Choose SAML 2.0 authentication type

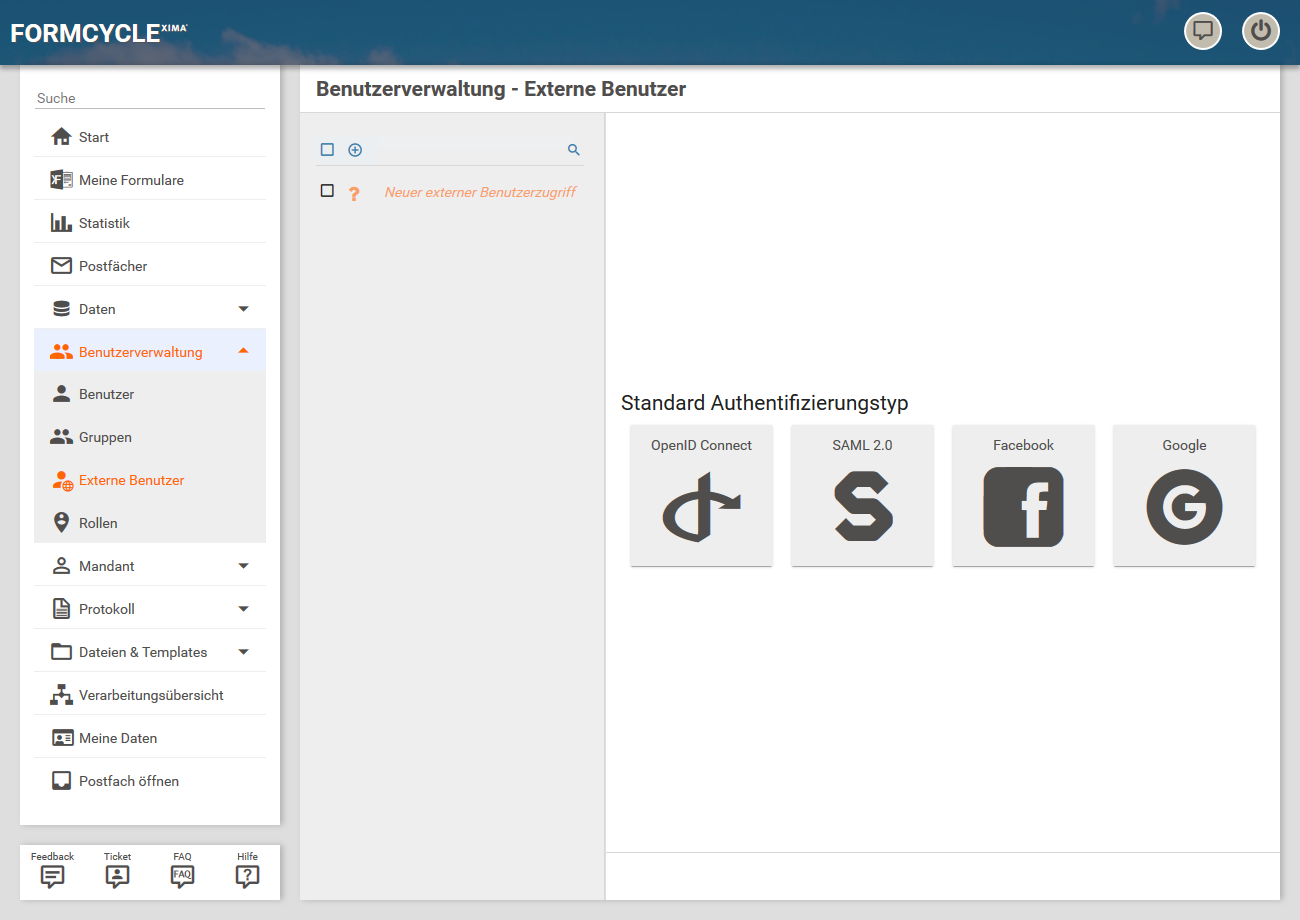click(862, 495)
